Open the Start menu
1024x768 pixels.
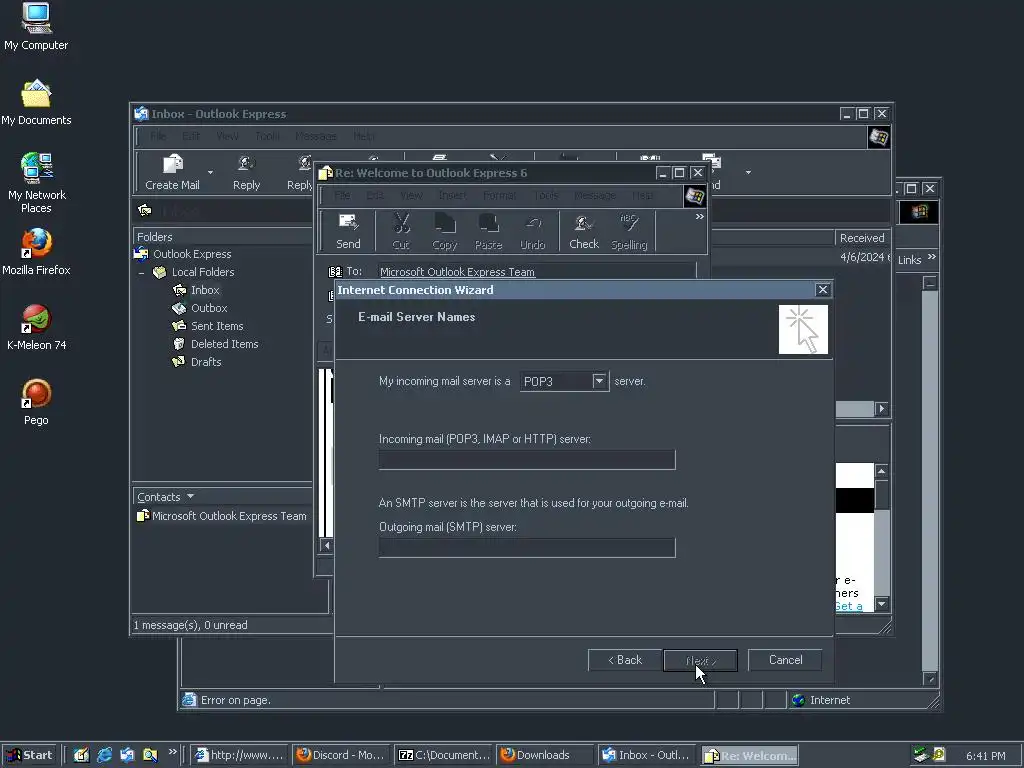click(29, 755)
